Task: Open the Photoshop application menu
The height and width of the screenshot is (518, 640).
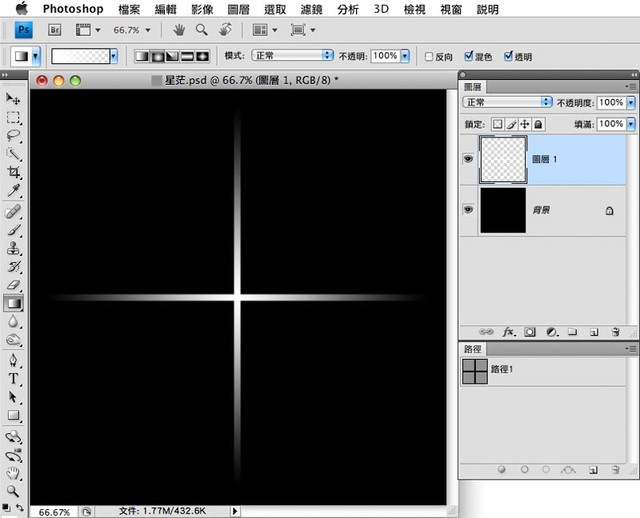Action: pyautogui.click(x=73, y=9)
